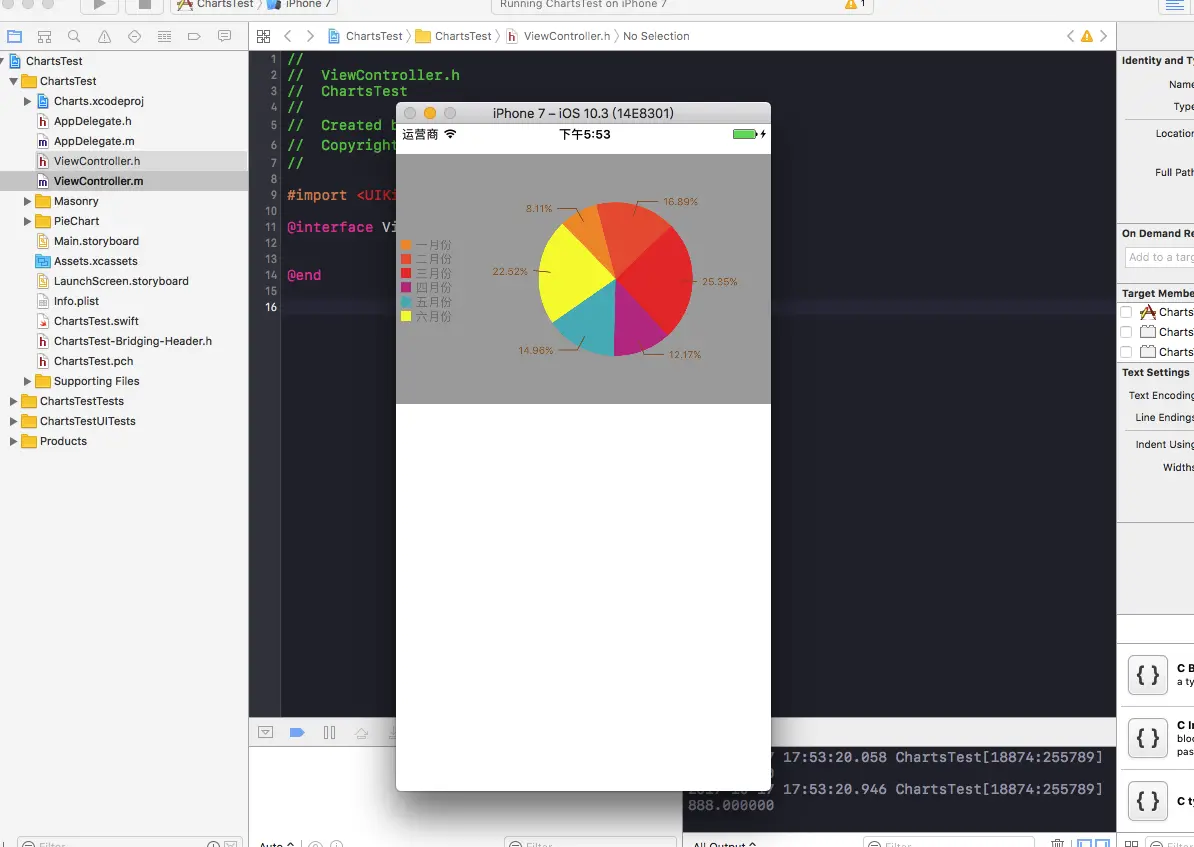Open LaunchScreen.storyboard
1194x847 pixels.
(x=123, y=281)
